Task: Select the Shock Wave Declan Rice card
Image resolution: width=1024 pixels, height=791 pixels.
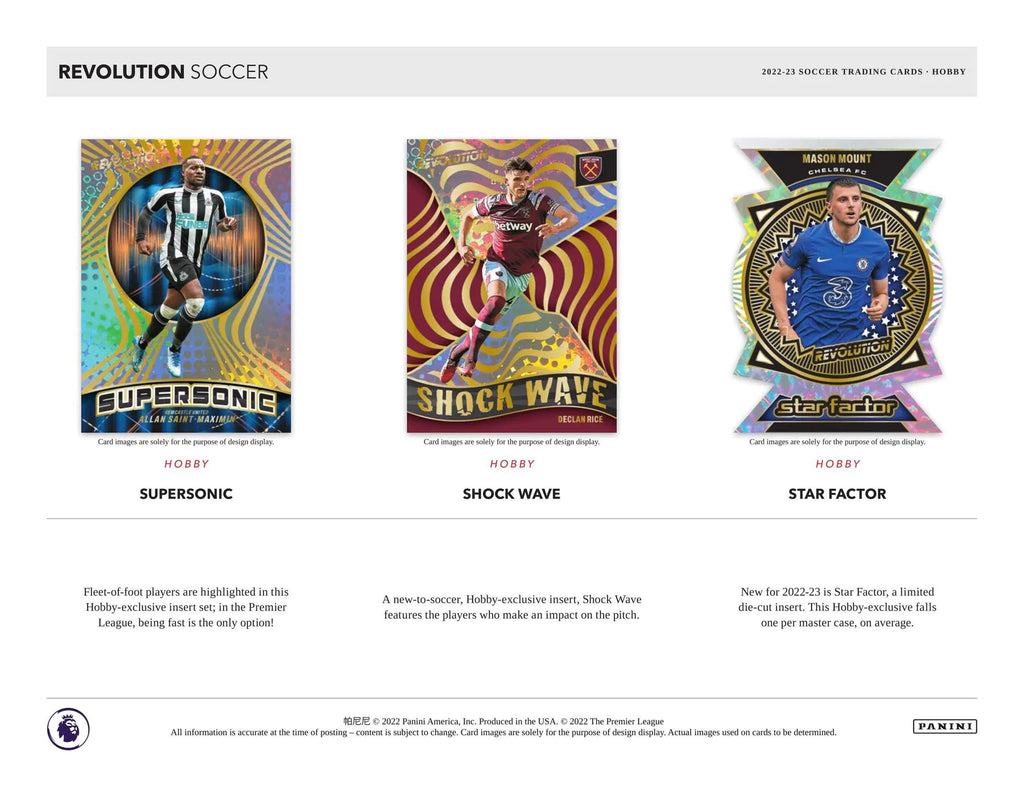Action: pyautogui.click(x=511, y=285)
